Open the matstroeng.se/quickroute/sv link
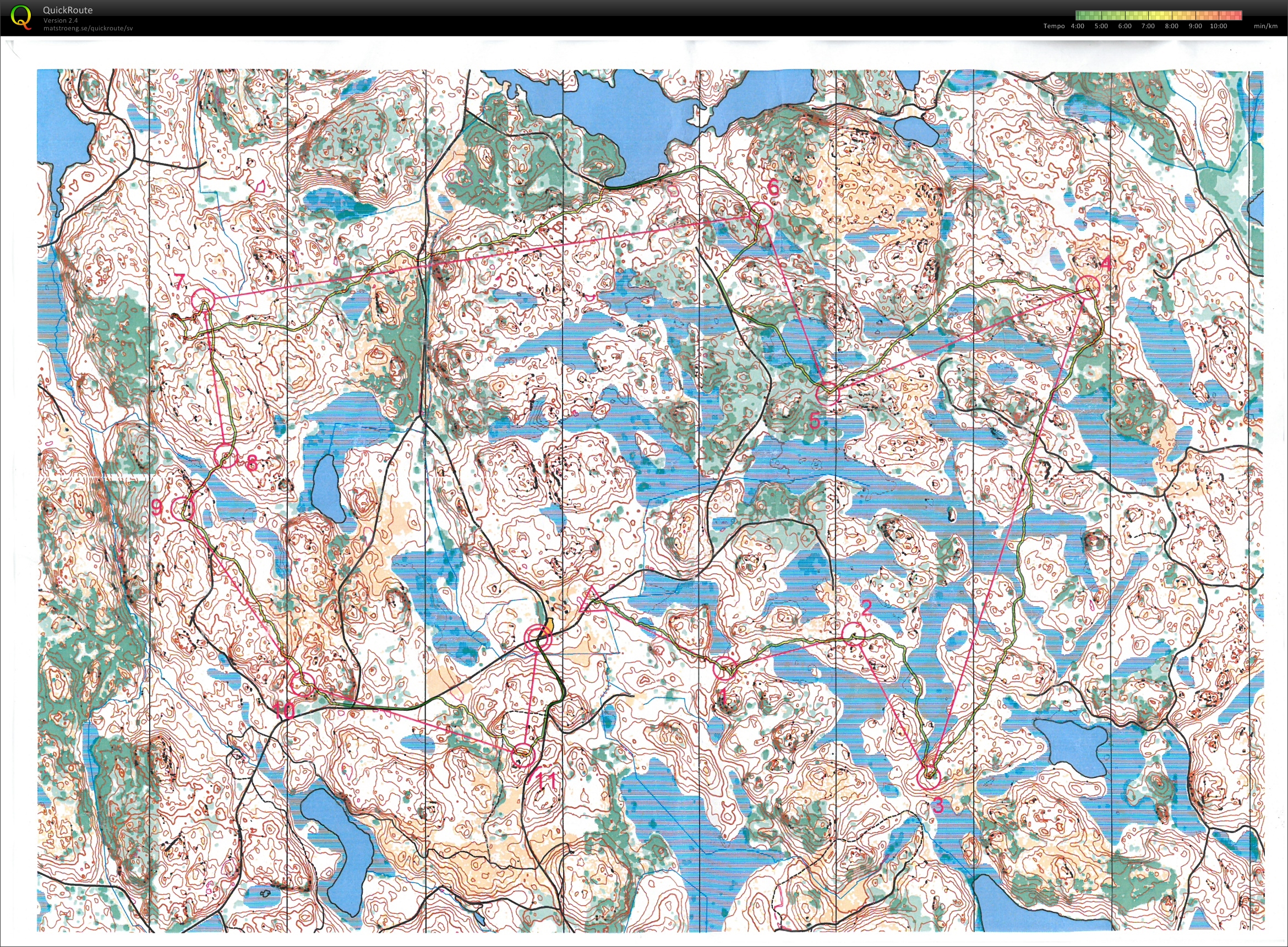Image resolution: width=1288 pixels, height=947 pixels. (x=88, y=28)
